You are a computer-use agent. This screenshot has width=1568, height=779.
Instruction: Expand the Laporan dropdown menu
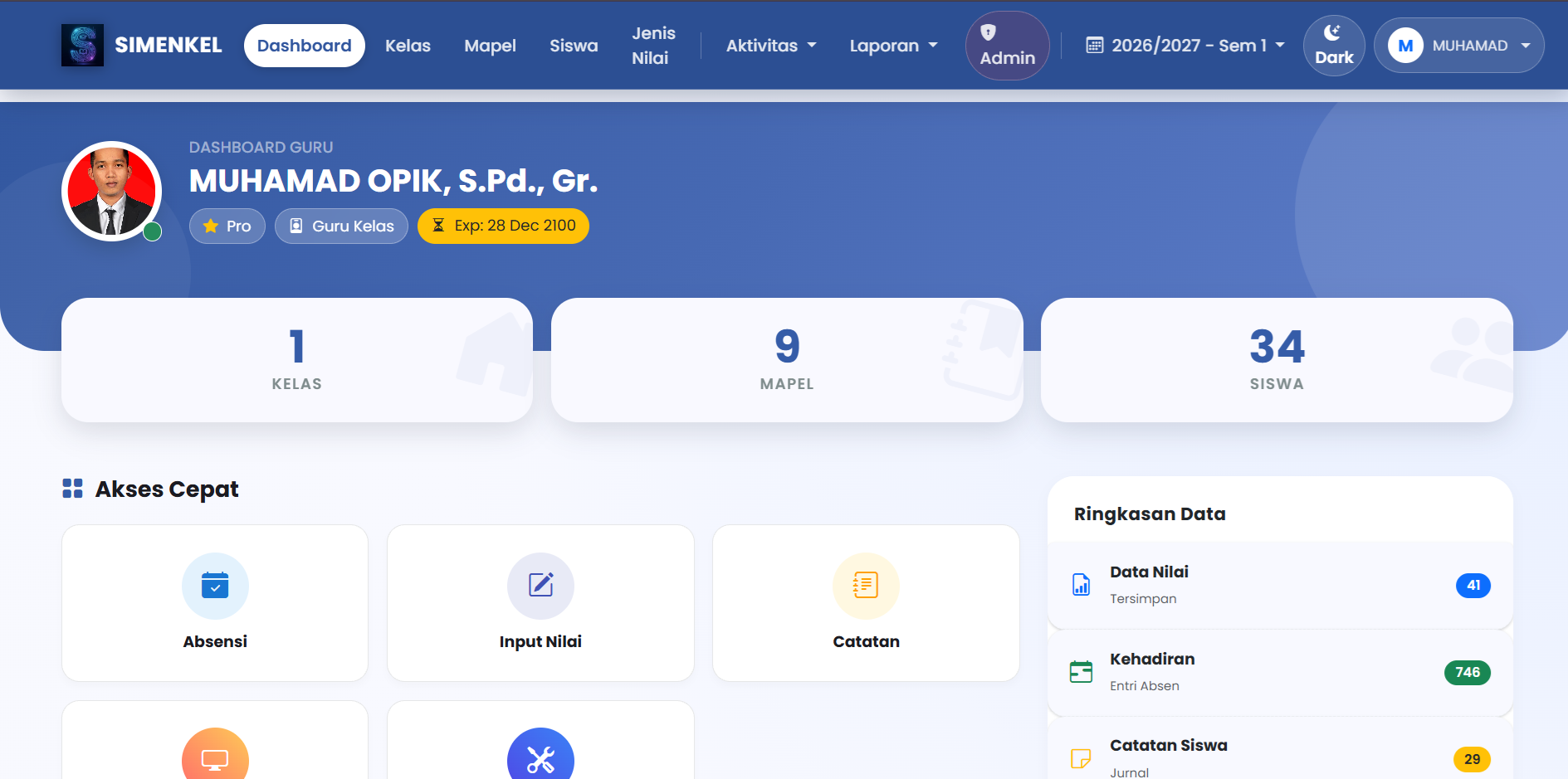pos(893,46)
